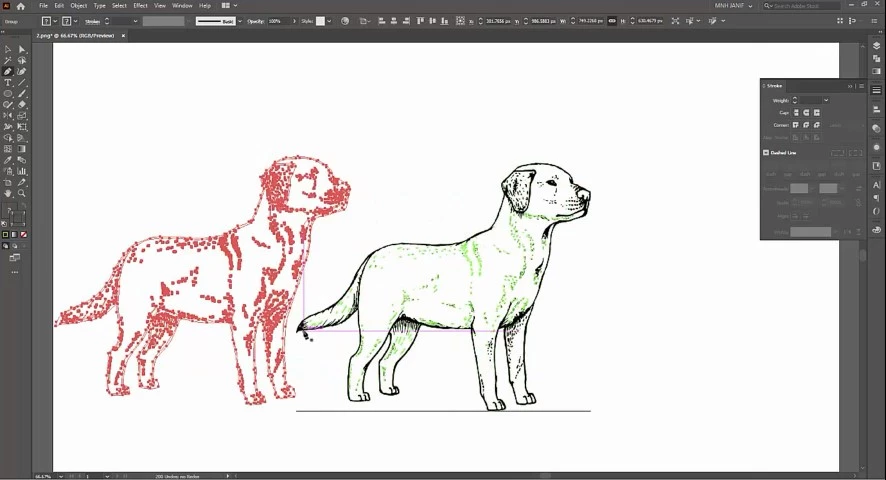Select the Blend tool
Image resolution: width=886 pixels, height=480 pixels.
[21, 160]
